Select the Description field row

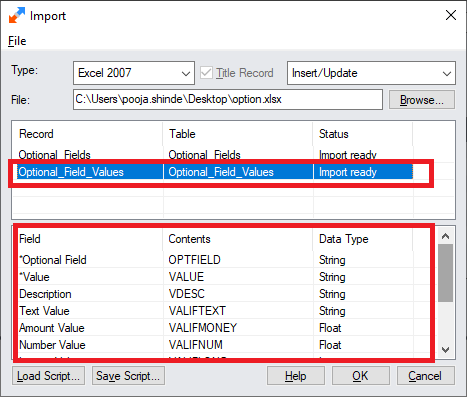[x=215, y=294]
